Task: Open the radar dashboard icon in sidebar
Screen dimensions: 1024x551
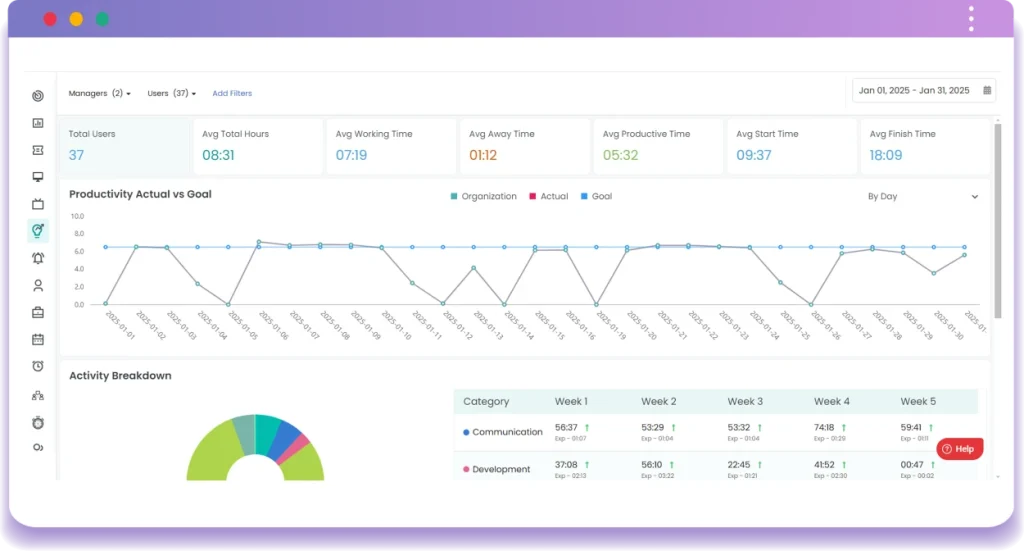Action: click(x=38, y=96)
